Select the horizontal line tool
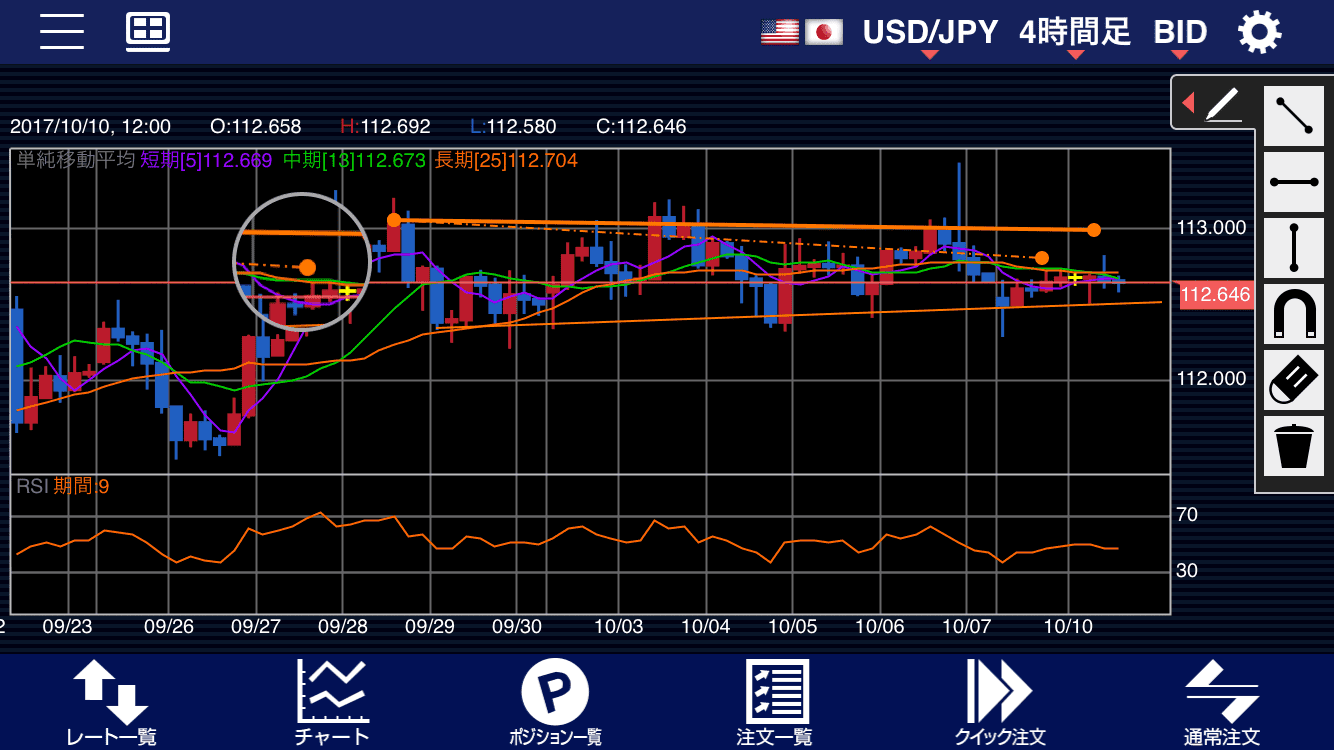The image size is (1334, 750). [1294, 182]
